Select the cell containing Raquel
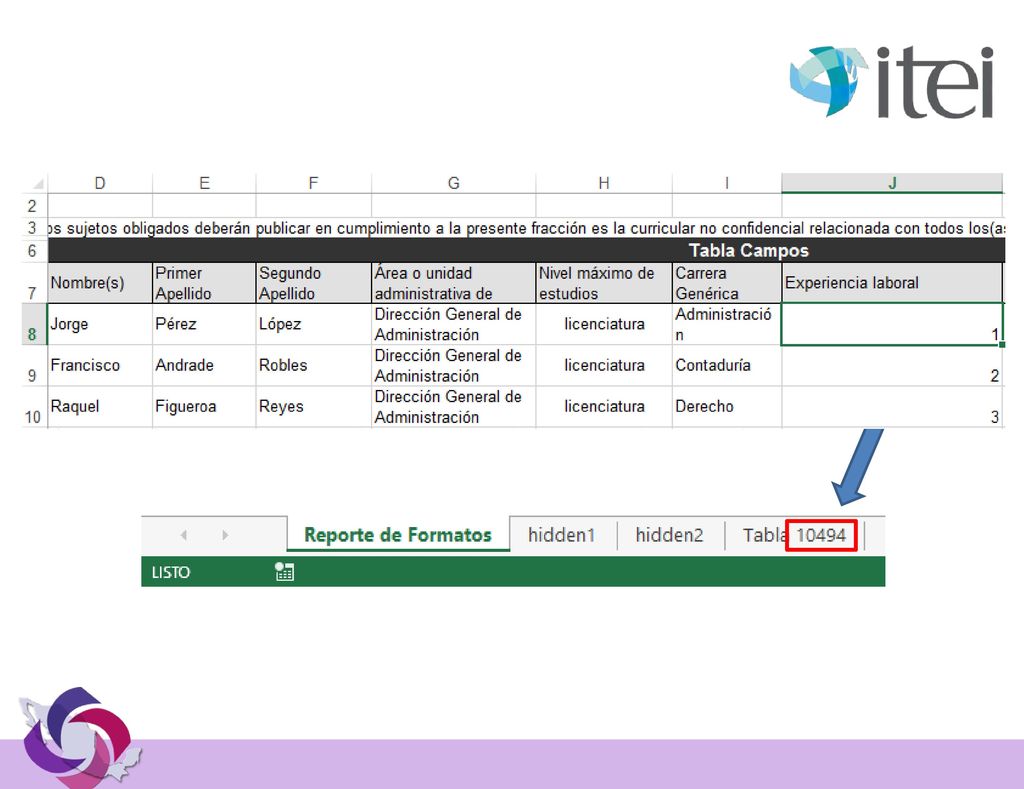The image size is (1024, 789). click(100, 406)
